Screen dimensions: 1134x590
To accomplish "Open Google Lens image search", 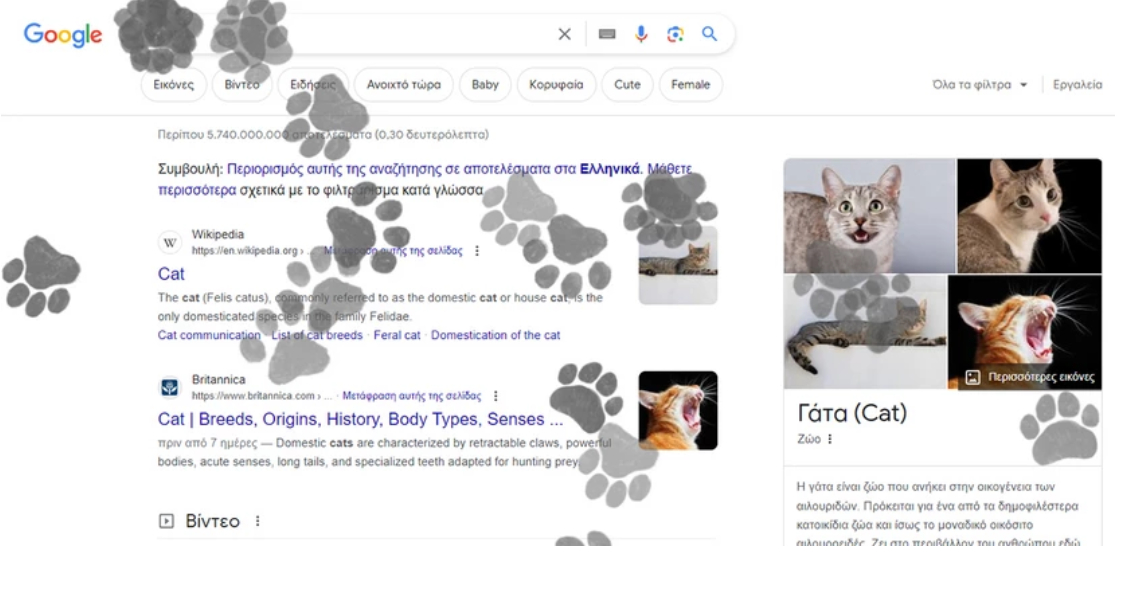I will tap(675, 34).
